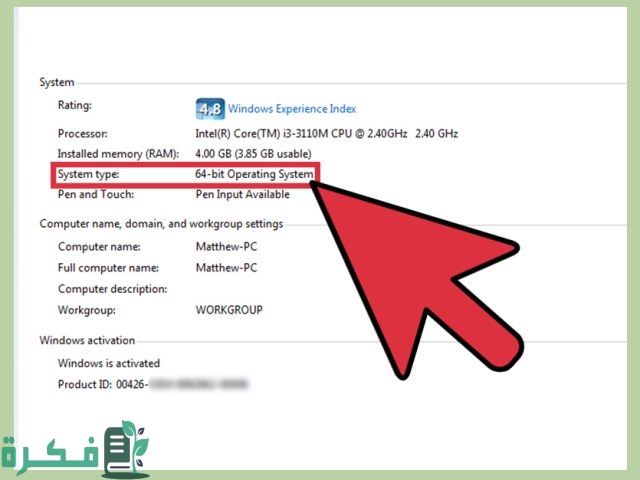The height and width of the screenshot is (480, 640).
Task: Click the Windows is activated status text
Action: coord(108,363)
